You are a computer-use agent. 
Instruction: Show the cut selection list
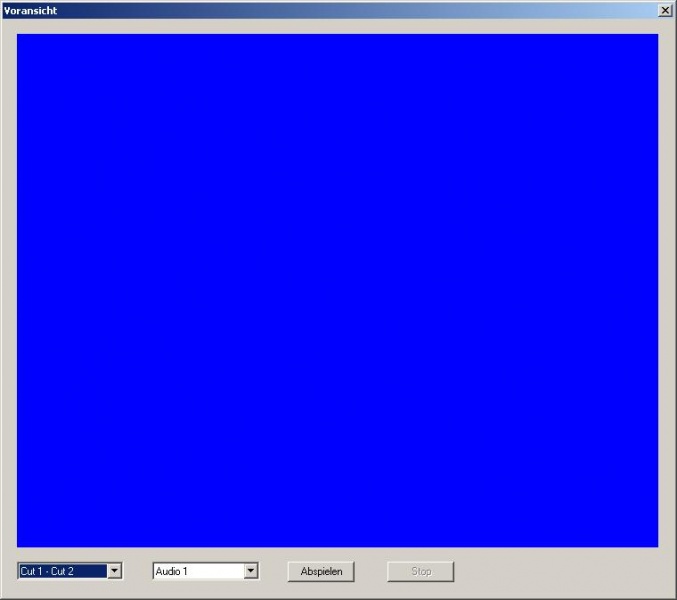tap(114, 571)
